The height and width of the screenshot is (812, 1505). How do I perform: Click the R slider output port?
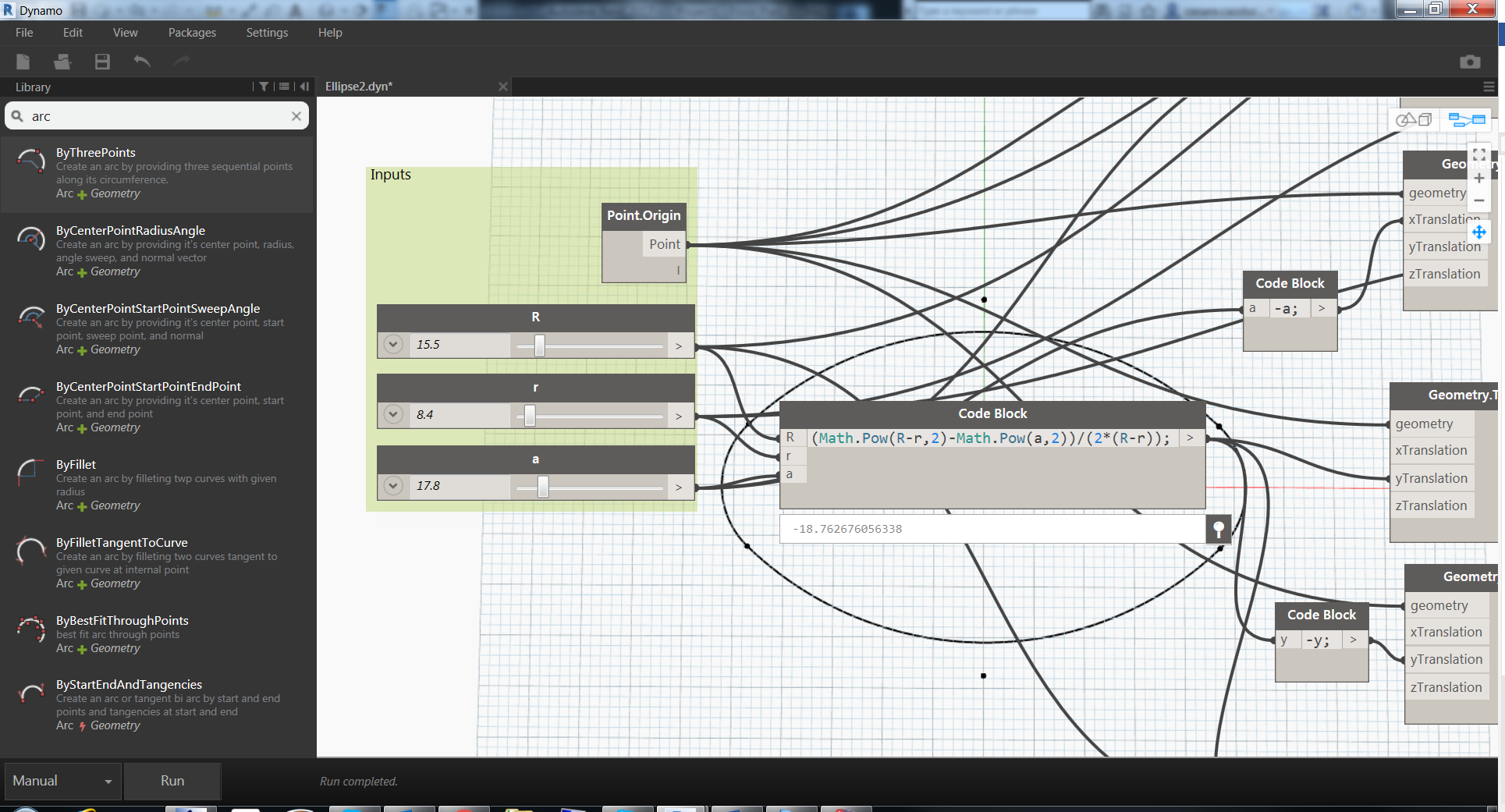(679, 346)
